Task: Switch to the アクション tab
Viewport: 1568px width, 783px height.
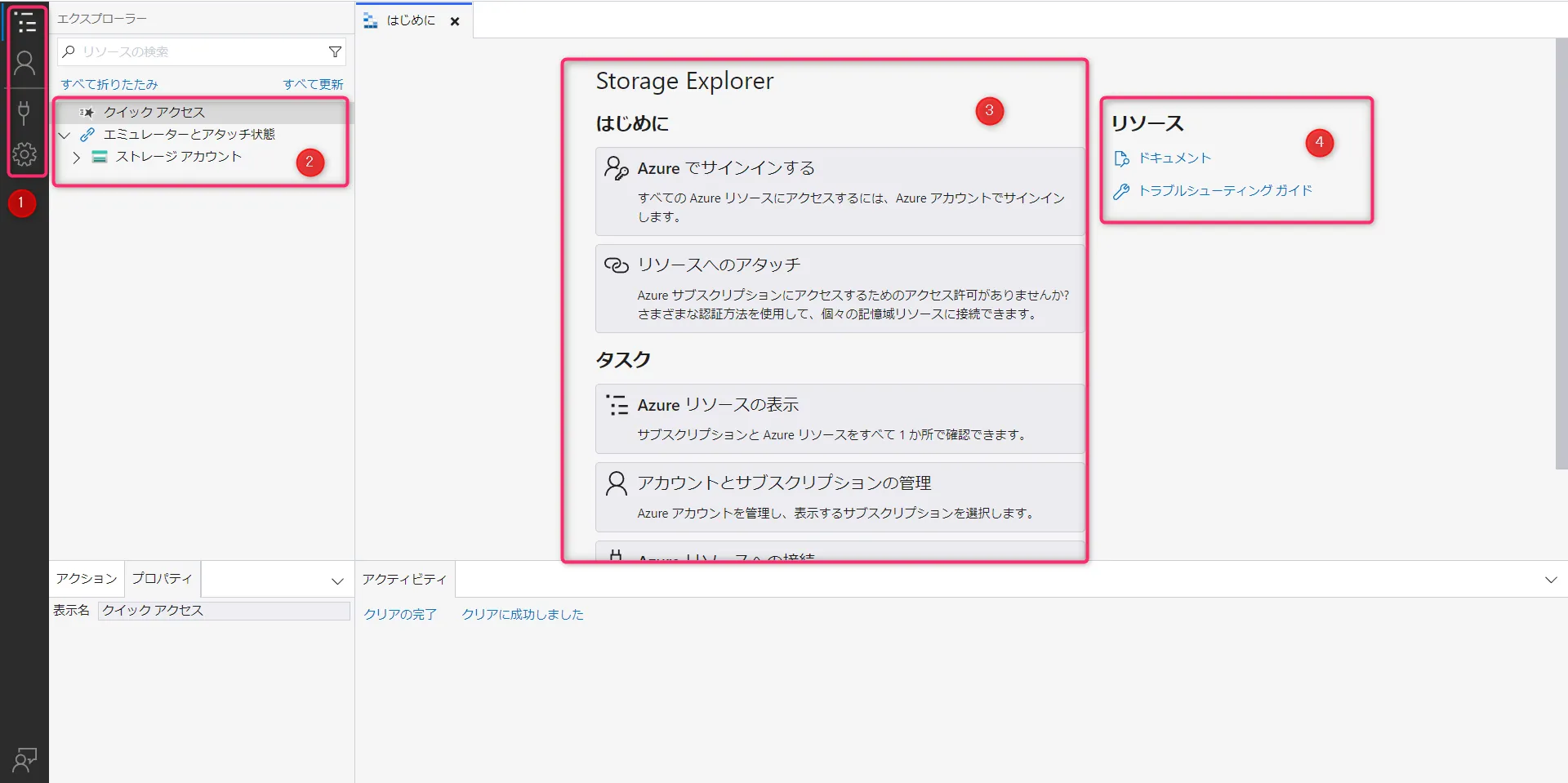Action: pos(87,578)
